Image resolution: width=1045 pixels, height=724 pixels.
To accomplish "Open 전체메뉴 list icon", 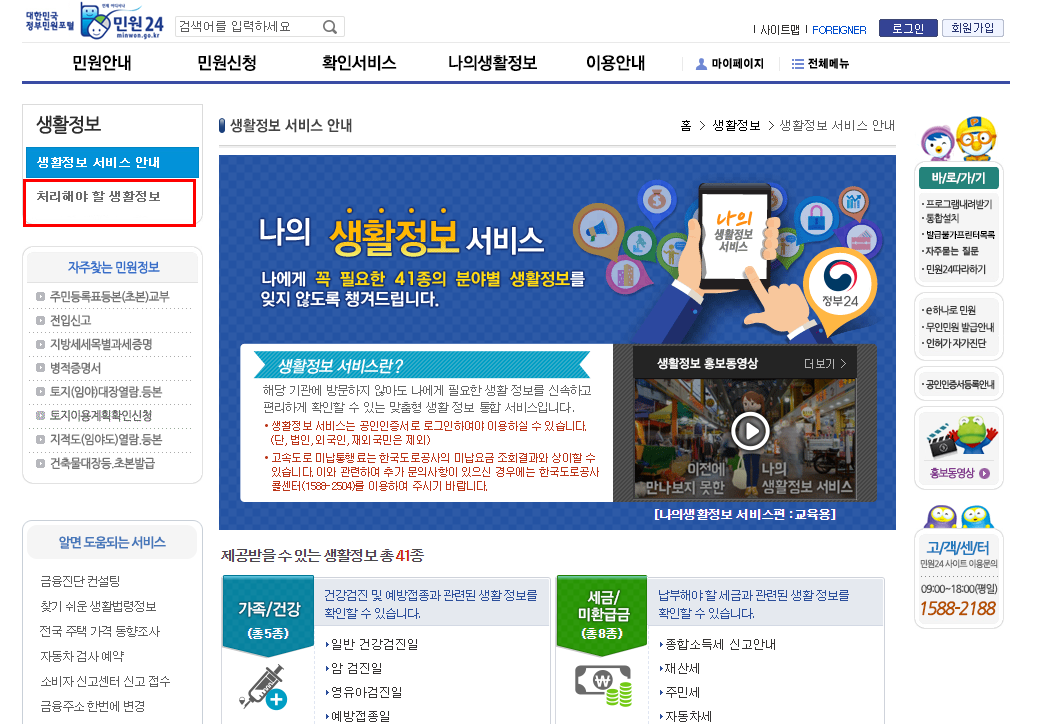I will 797,64.
